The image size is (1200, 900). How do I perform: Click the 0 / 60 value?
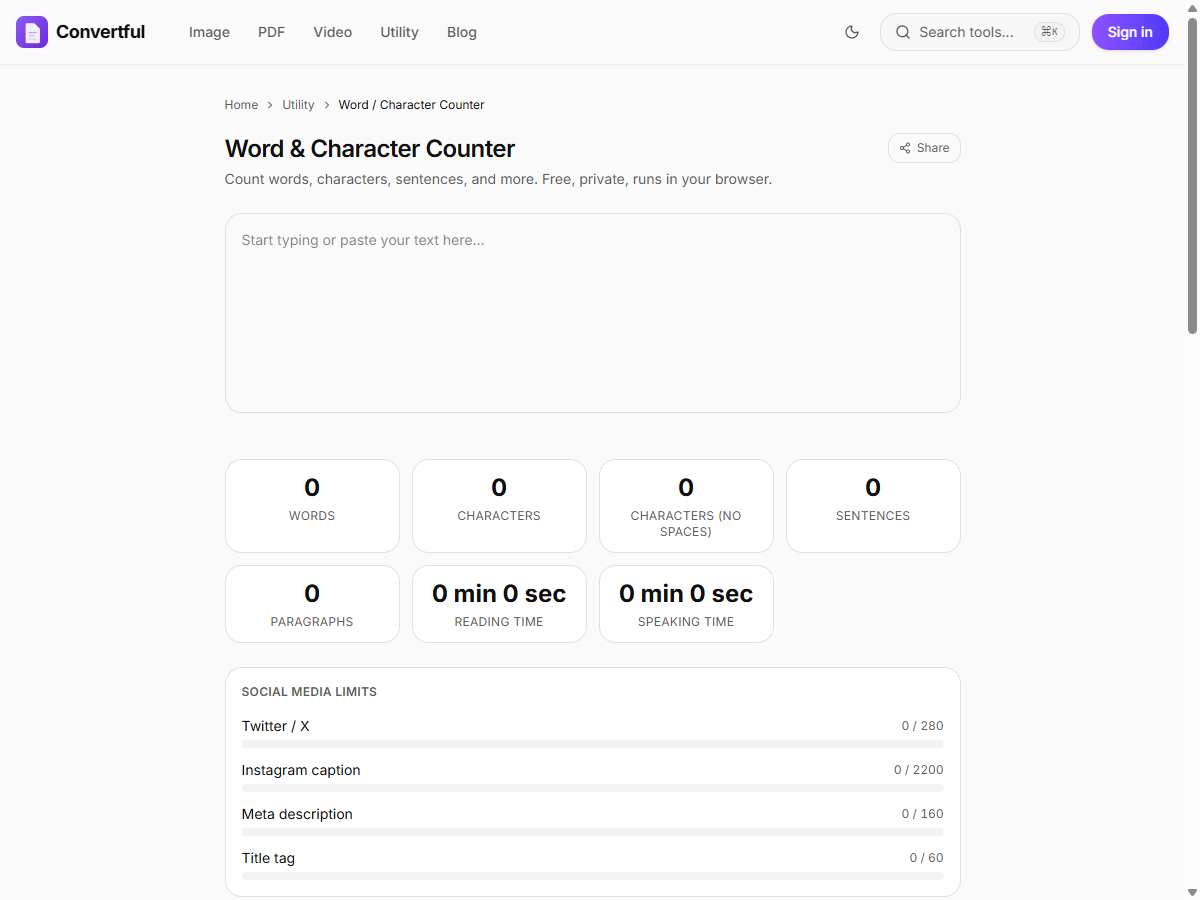(x=926, y=858)
